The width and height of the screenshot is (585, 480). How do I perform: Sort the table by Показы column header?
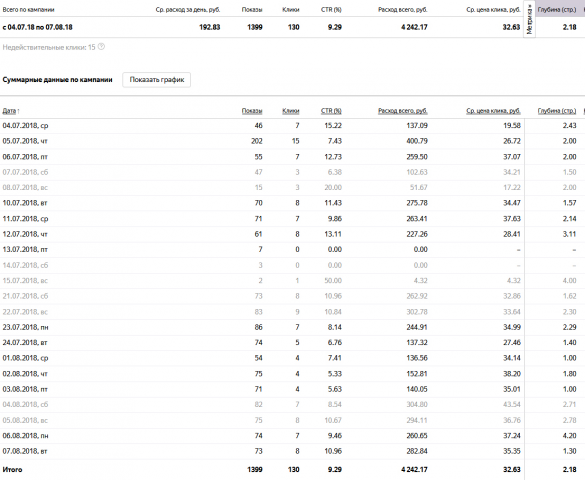point(252,111)
